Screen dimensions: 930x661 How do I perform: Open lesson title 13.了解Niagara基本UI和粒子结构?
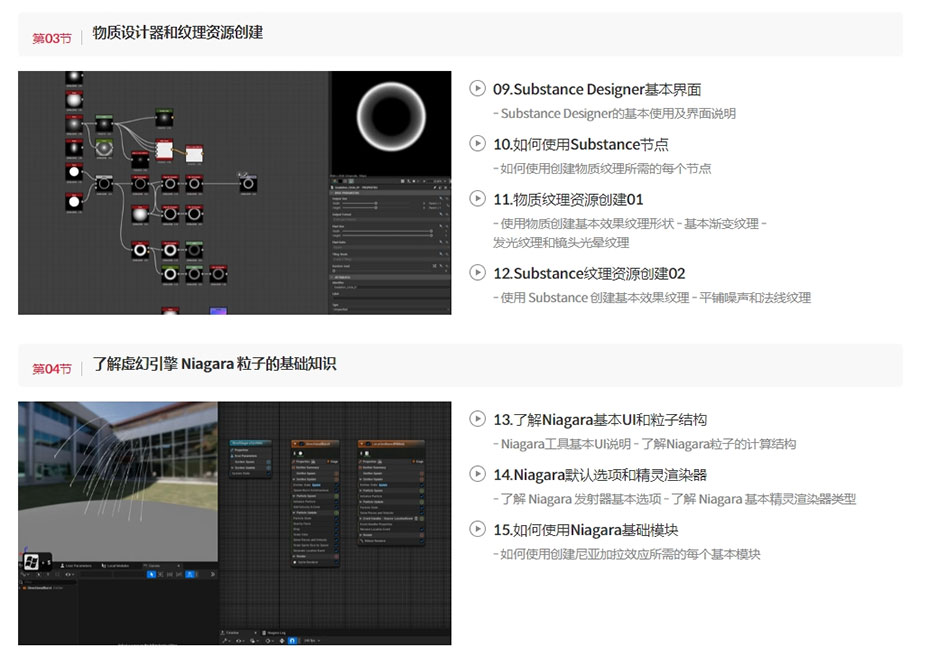[600, 420]
